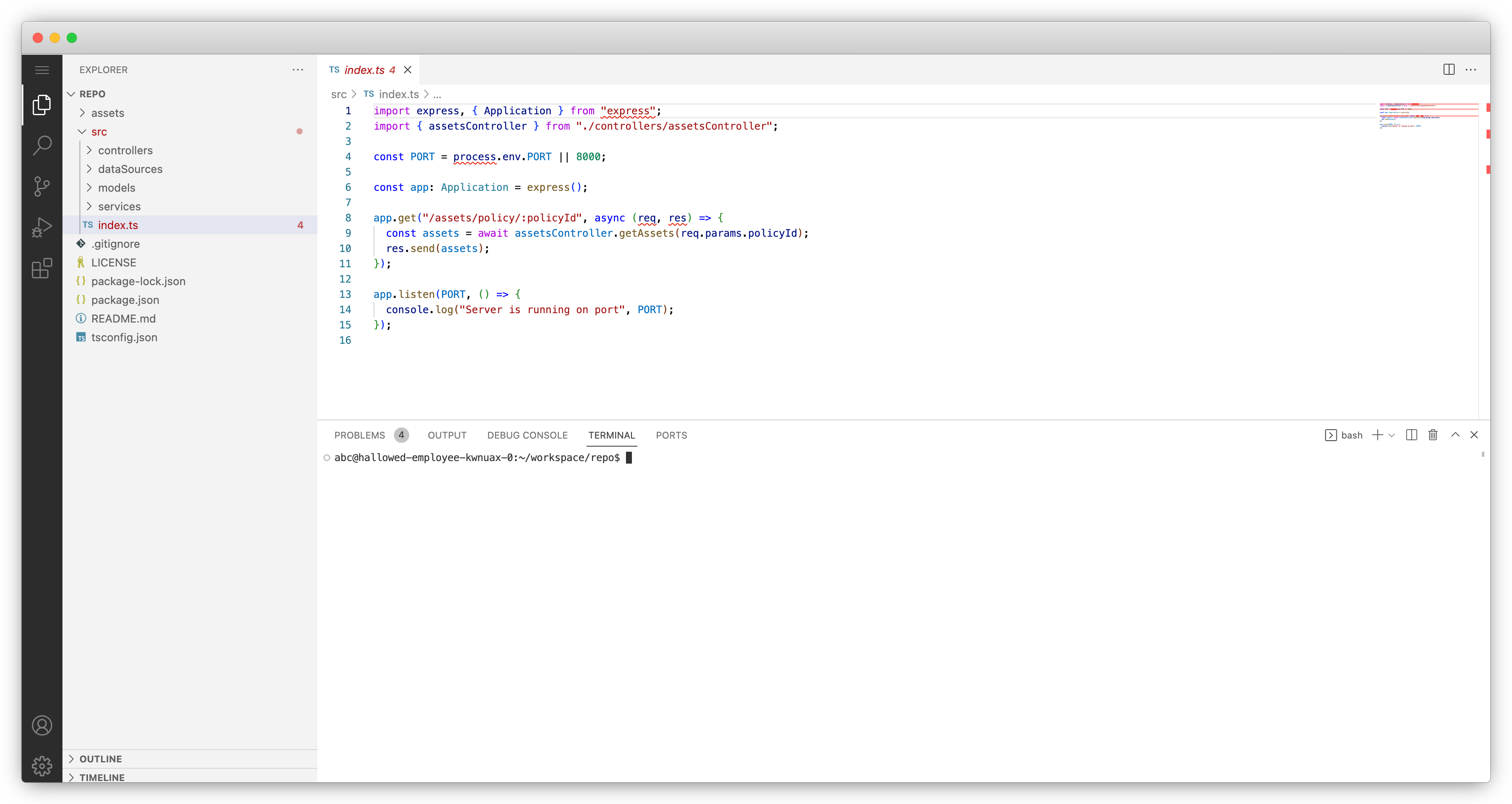
Task: Kill the terminal with trash icon
Action: [1433, 435]
